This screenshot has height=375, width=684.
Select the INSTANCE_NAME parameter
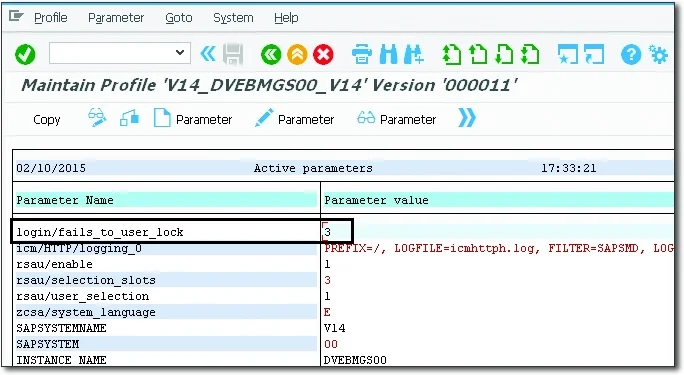[x=62, y=360]
